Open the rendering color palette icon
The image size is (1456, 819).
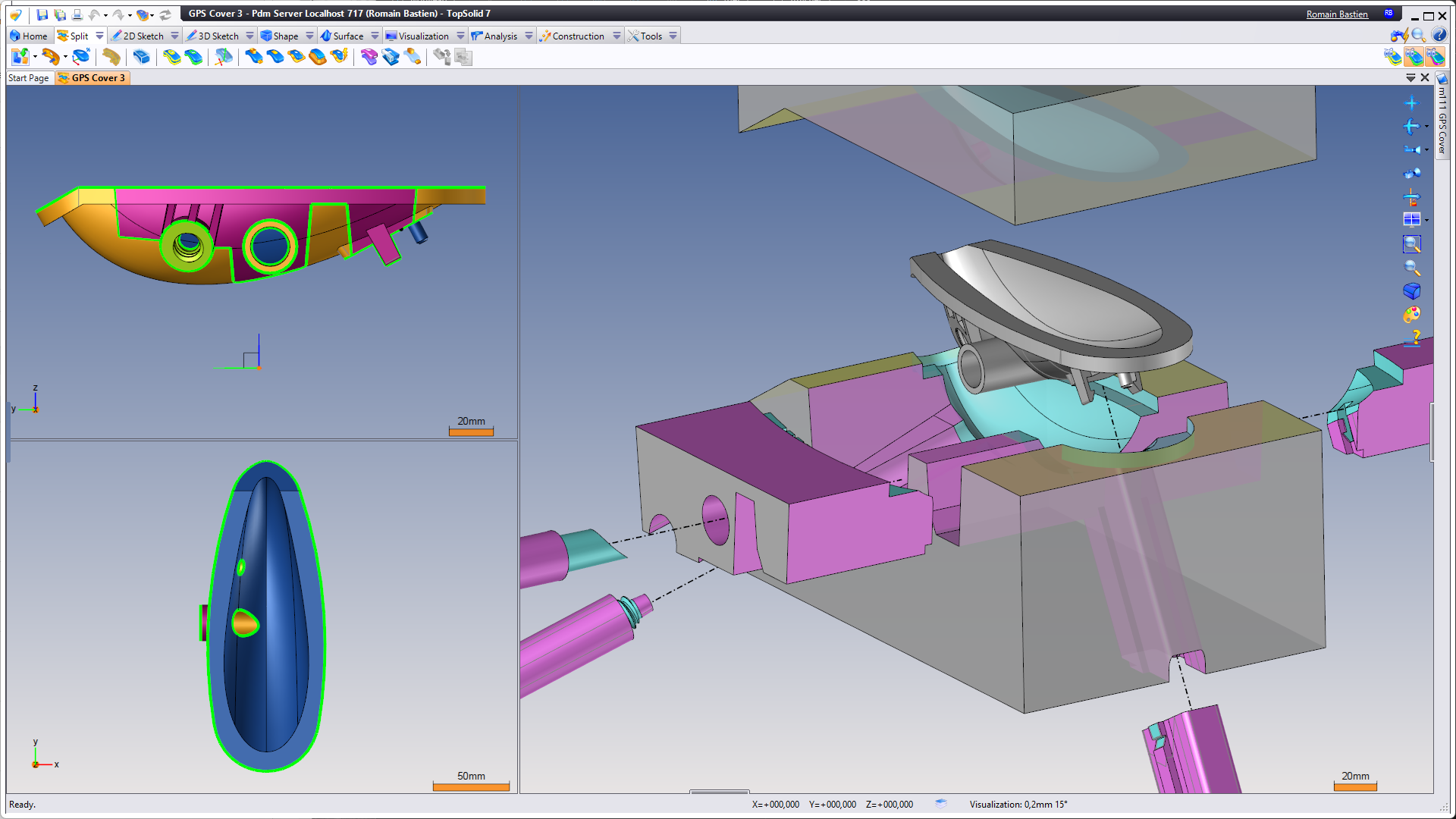1411,314
